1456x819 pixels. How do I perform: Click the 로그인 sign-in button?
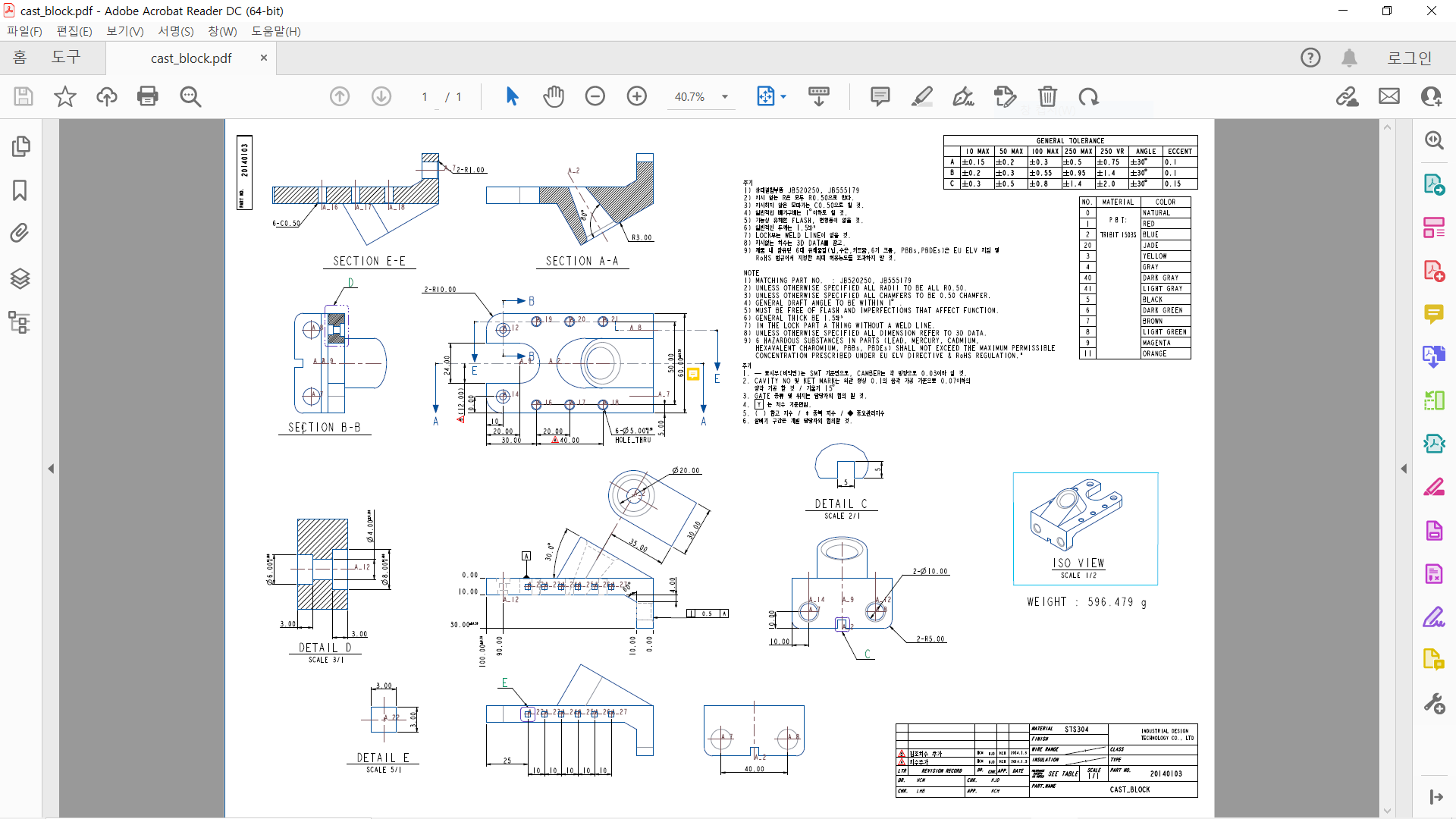(1409, 58)
